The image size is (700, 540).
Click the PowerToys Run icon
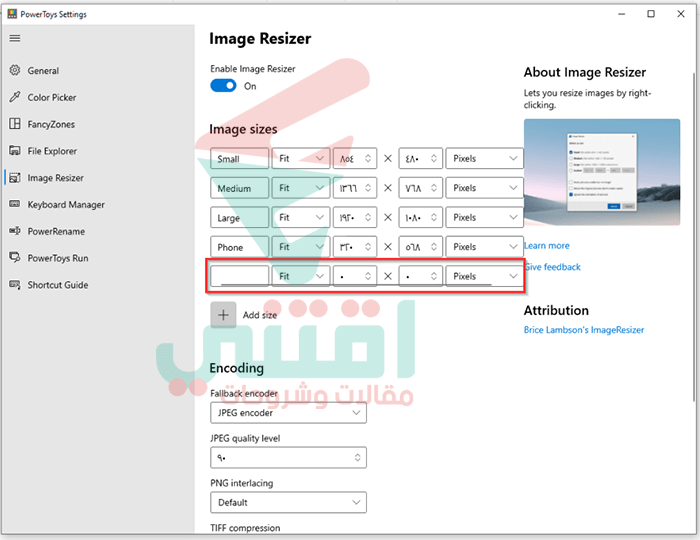pos(15,258)
